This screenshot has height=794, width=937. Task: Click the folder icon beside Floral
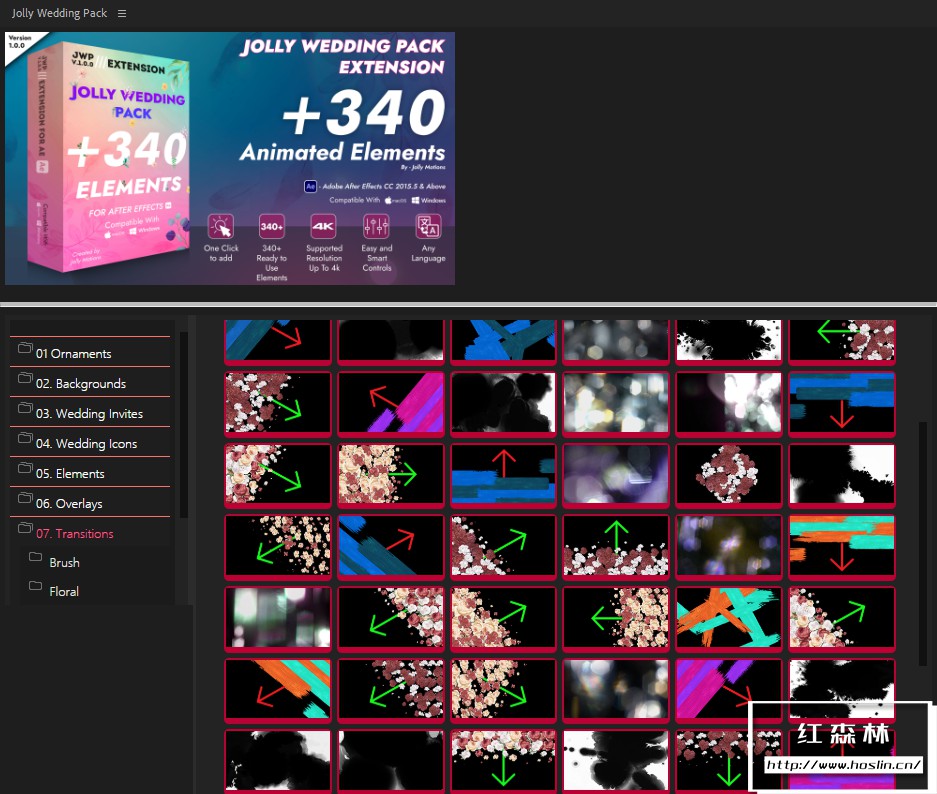coord(36,585)
